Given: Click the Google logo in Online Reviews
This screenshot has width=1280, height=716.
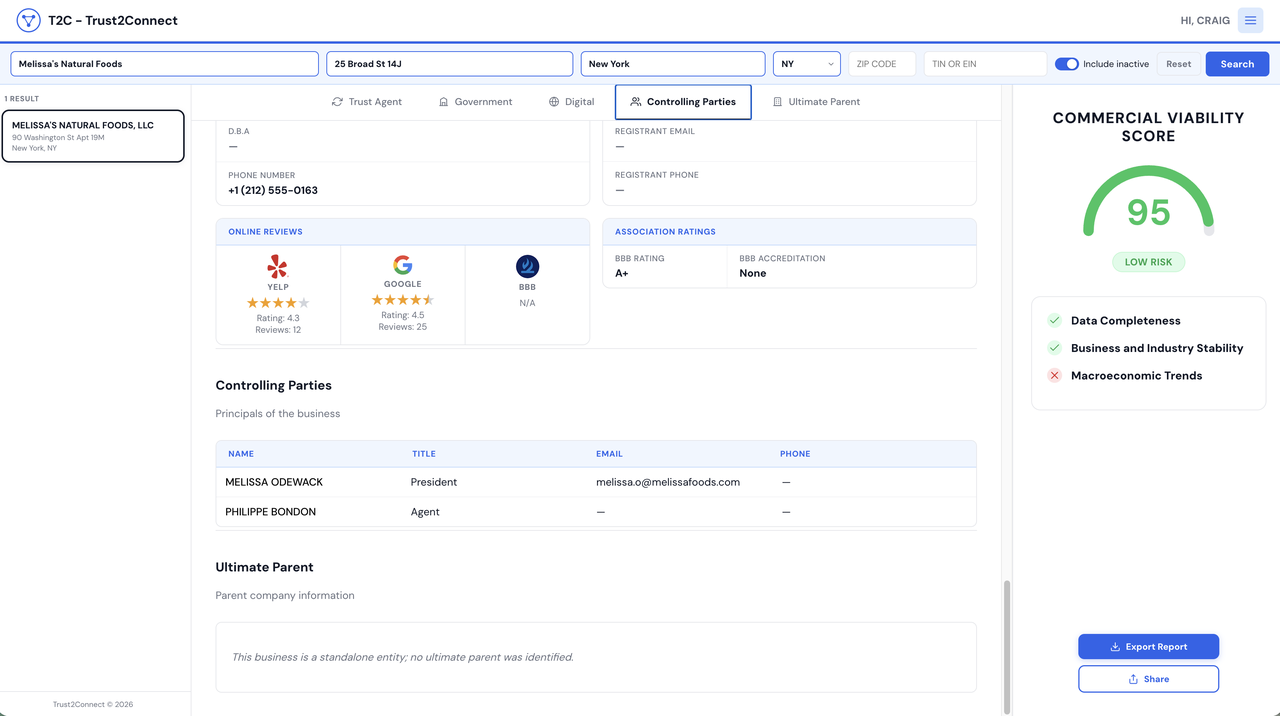Looking at the screenshot, I should click(x=403, y=265).
